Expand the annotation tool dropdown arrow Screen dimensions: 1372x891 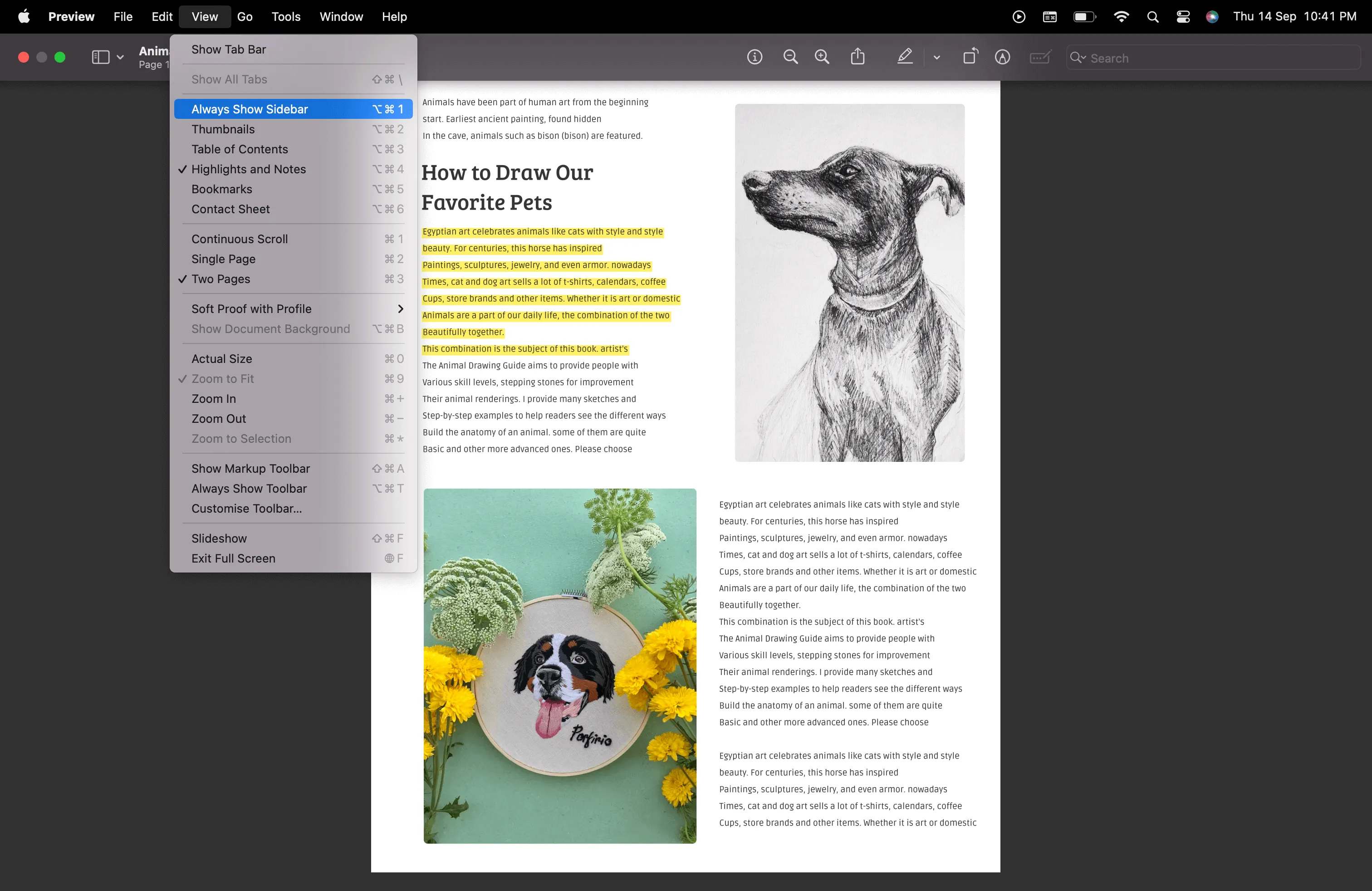[935, 57]
